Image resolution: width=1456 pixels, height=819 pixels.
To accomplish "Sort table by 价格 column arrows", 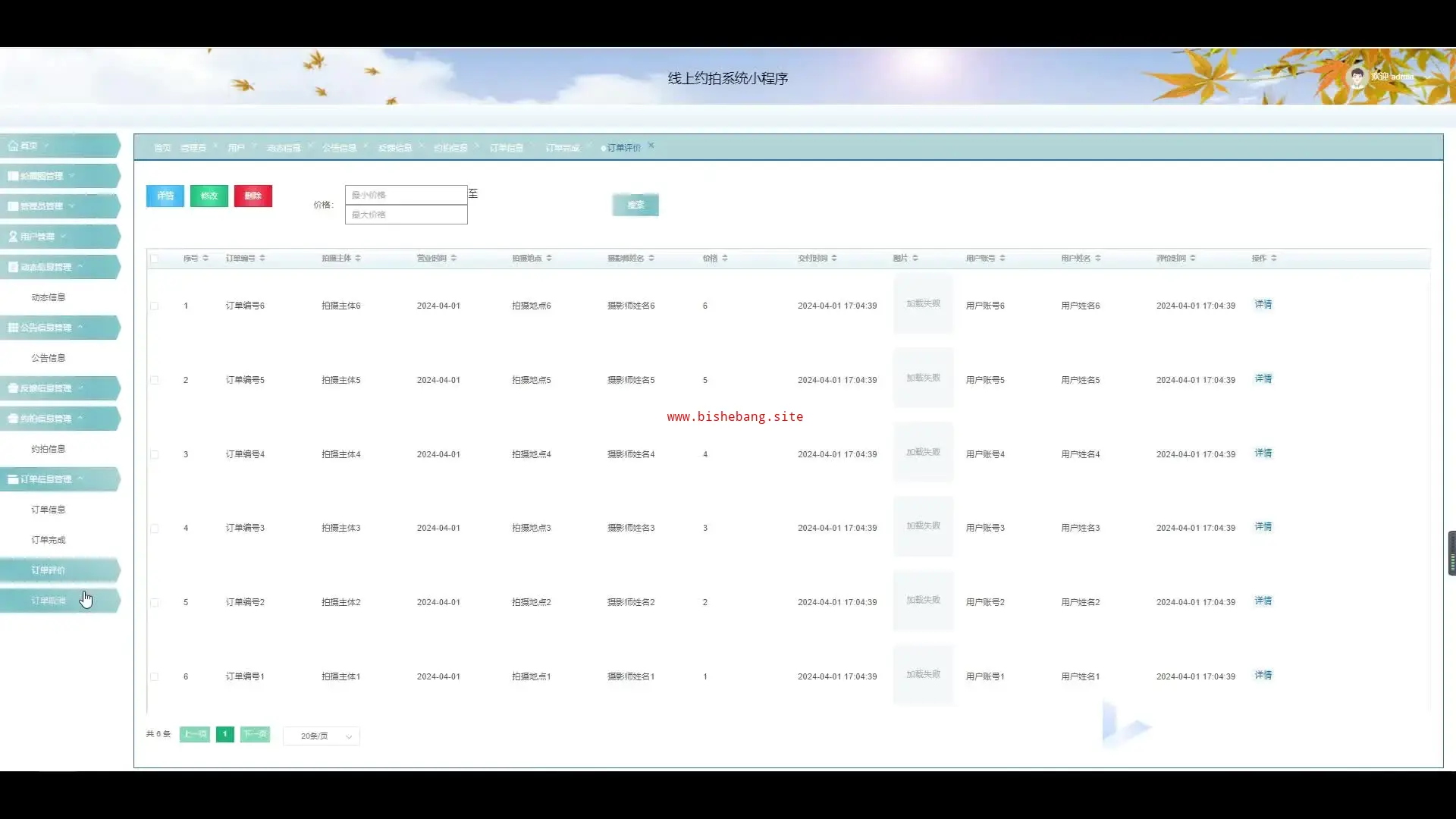I will tap(725, 259).
